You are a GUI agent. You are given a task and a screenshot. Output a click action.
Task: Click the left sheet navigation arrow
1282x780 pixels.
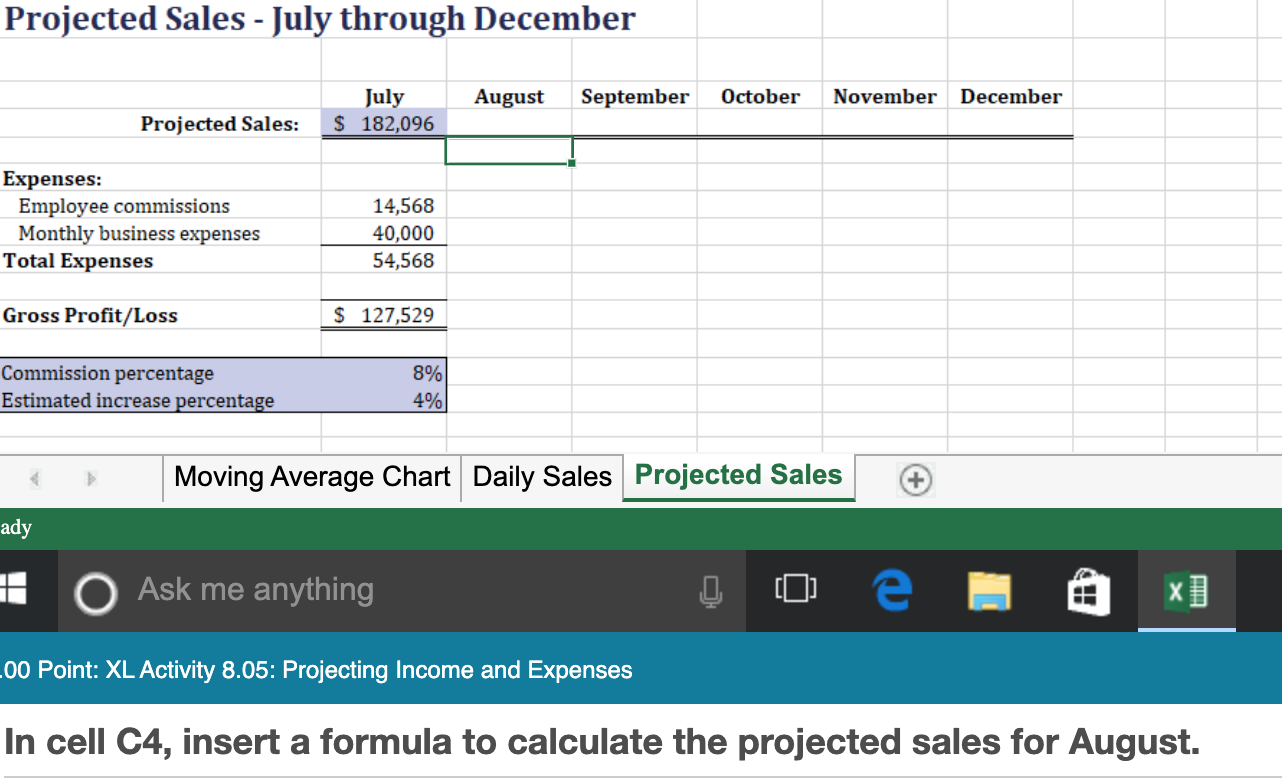click(x=34, y=479)
